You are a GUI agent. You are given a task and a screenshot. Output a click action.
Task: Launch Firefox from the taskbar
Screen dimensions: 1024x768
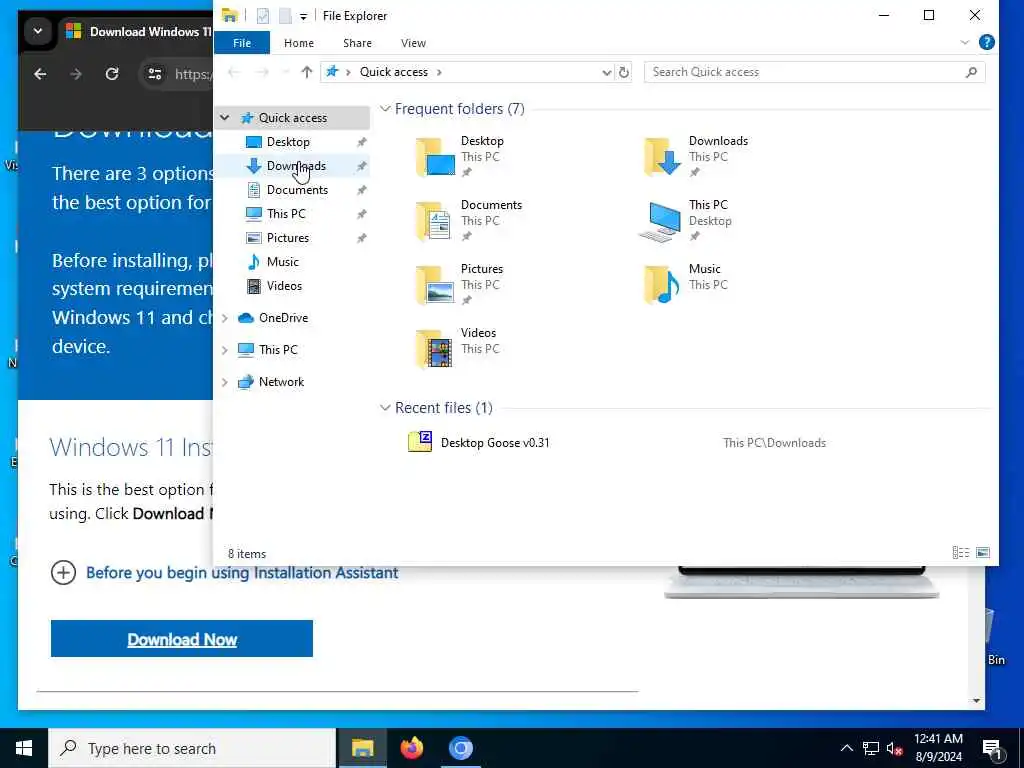pos(411,748)
